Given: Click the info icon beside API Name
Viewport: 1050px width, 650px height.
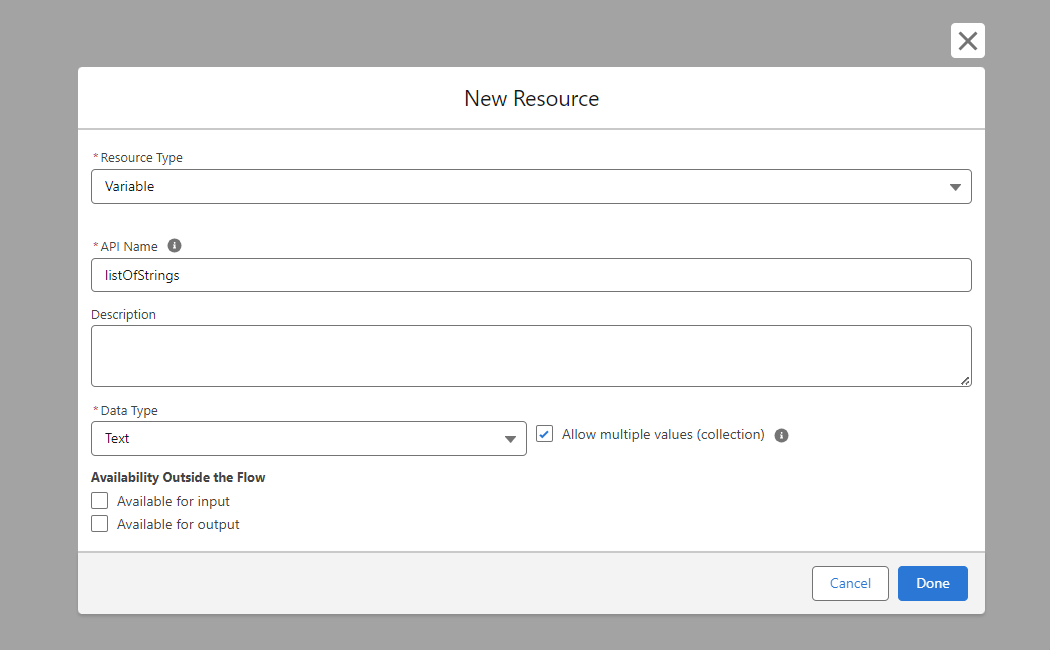Looking at the screenshot, I should (x=174, y=246).
